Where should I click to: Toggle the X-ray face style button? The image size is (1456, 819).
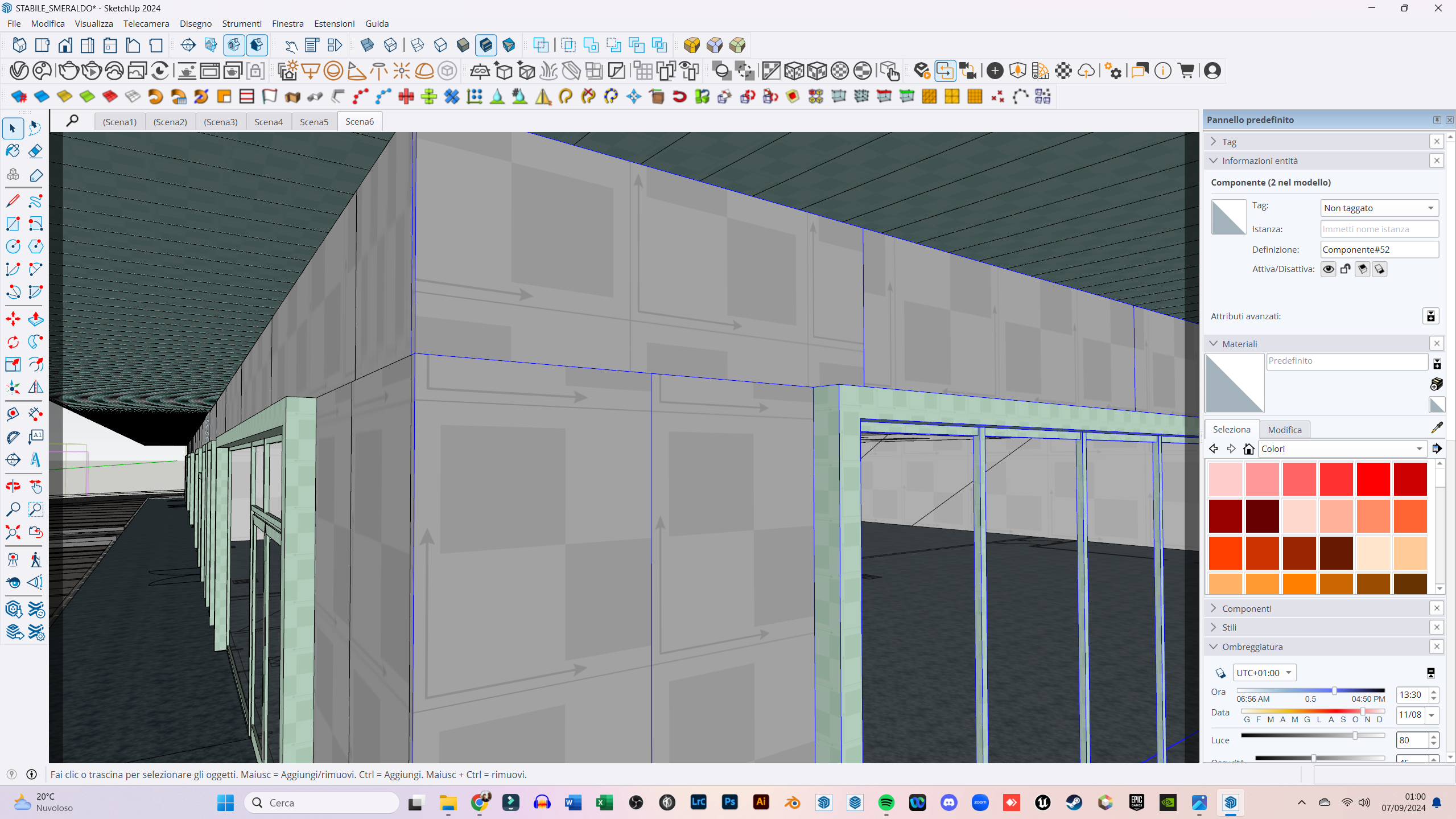coord(368,45)
